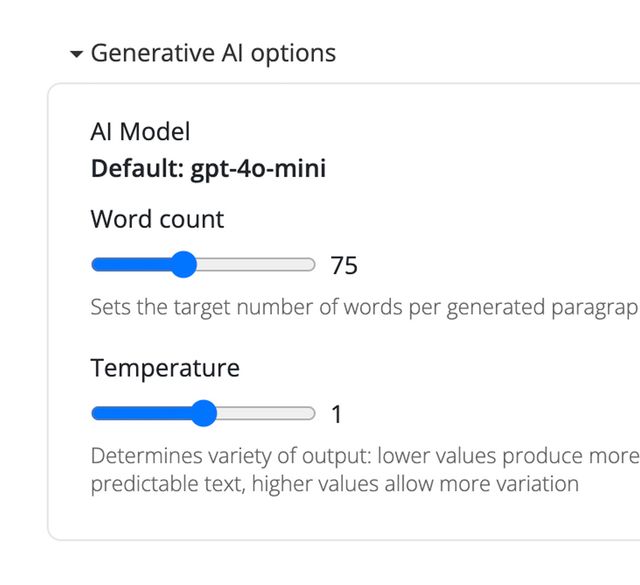Image resolution: width=640 pixels, height=585 pixels.
Task: Click the Word count value 75
Action: pyautogui.click(x=344, y=266)
